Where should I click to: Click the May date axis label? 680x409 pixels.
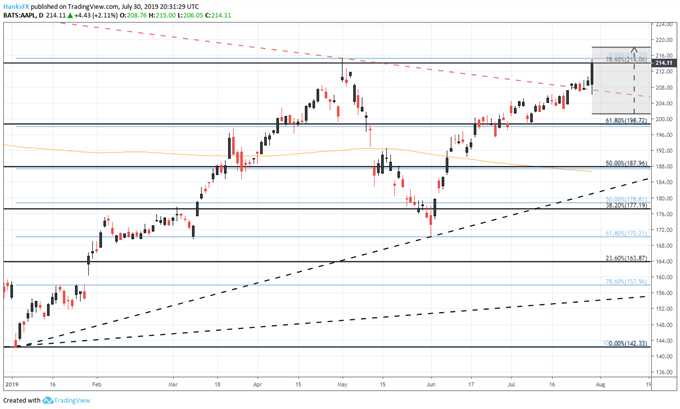[343, 384]
